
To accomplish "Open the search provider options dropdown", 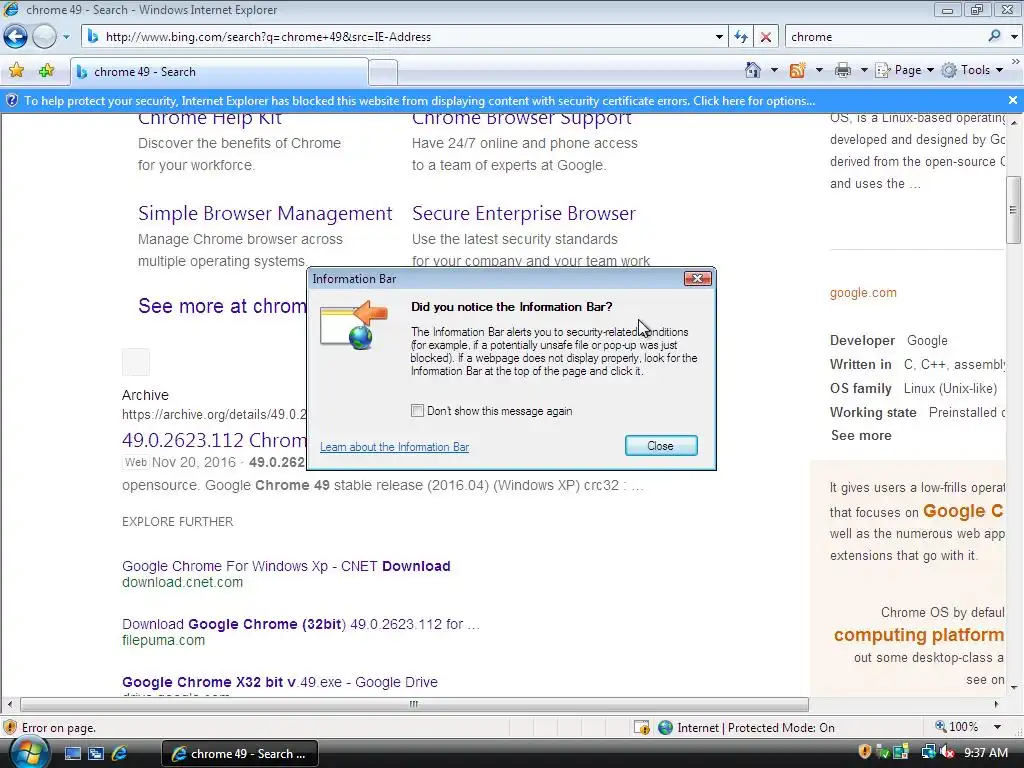I will coord(1014,37).
